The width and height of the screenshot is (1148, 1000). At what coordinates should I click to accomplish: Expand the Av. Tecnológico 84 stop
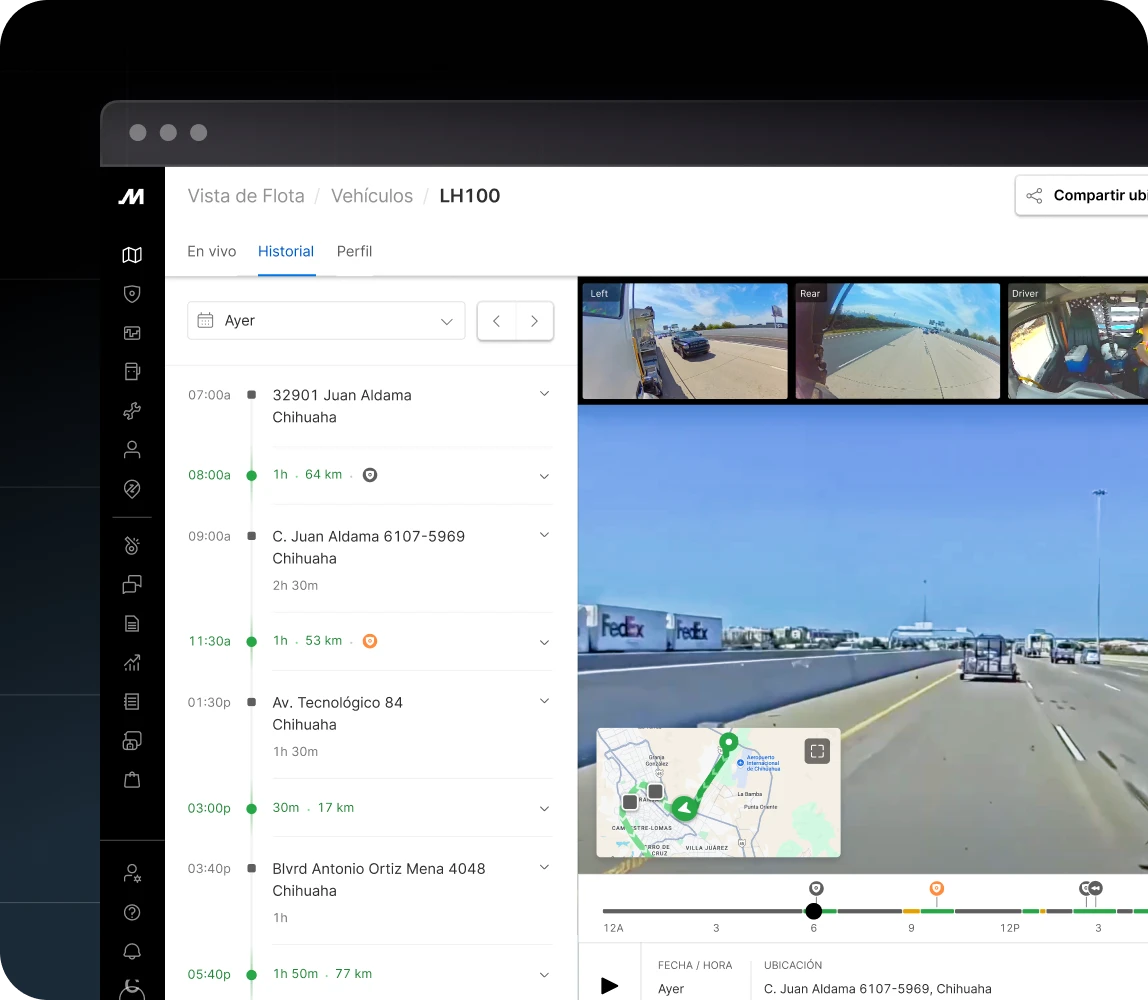[x=544, y=701]
